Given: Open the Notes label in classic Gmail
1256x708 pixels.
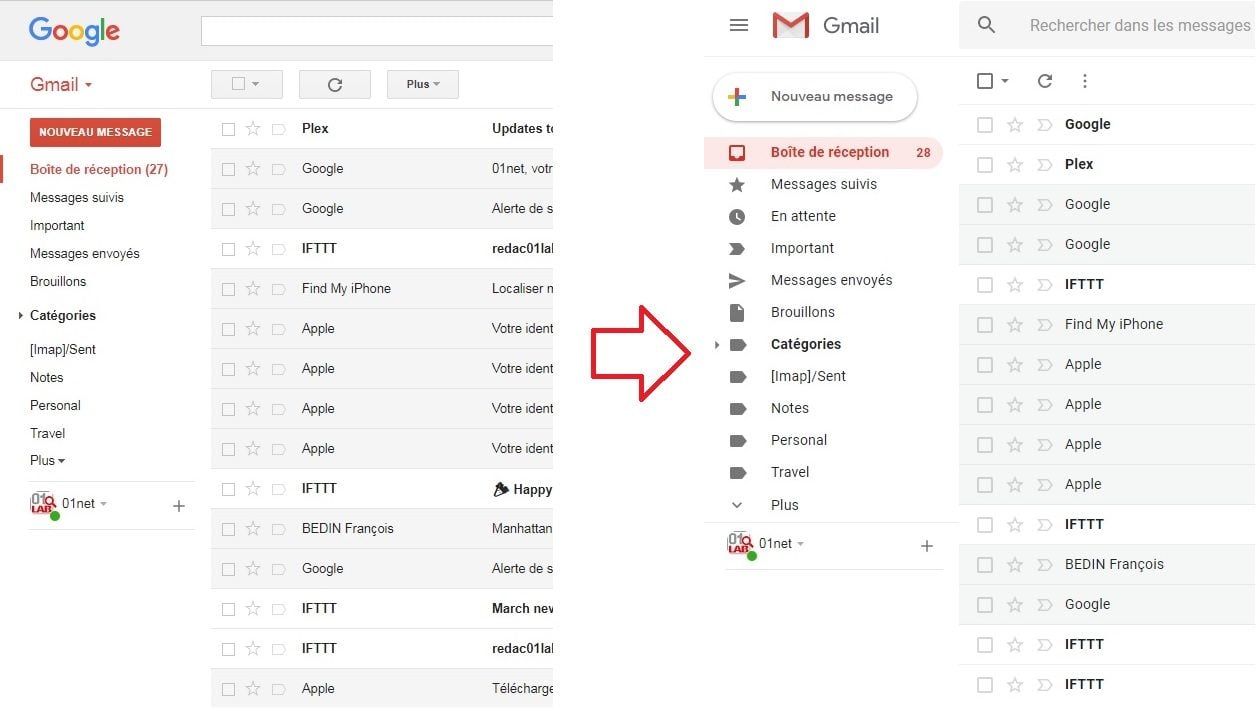Looking at the screenshot, I should (47, 377).
